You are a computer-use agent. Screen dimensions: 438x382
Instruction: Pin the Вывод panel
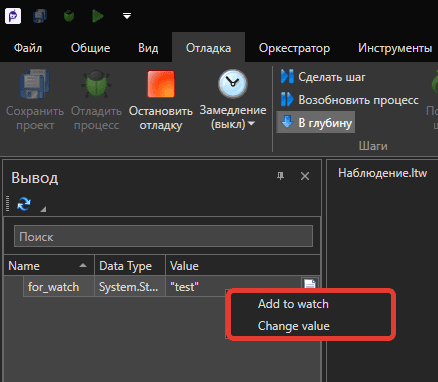tap(280, 176)
